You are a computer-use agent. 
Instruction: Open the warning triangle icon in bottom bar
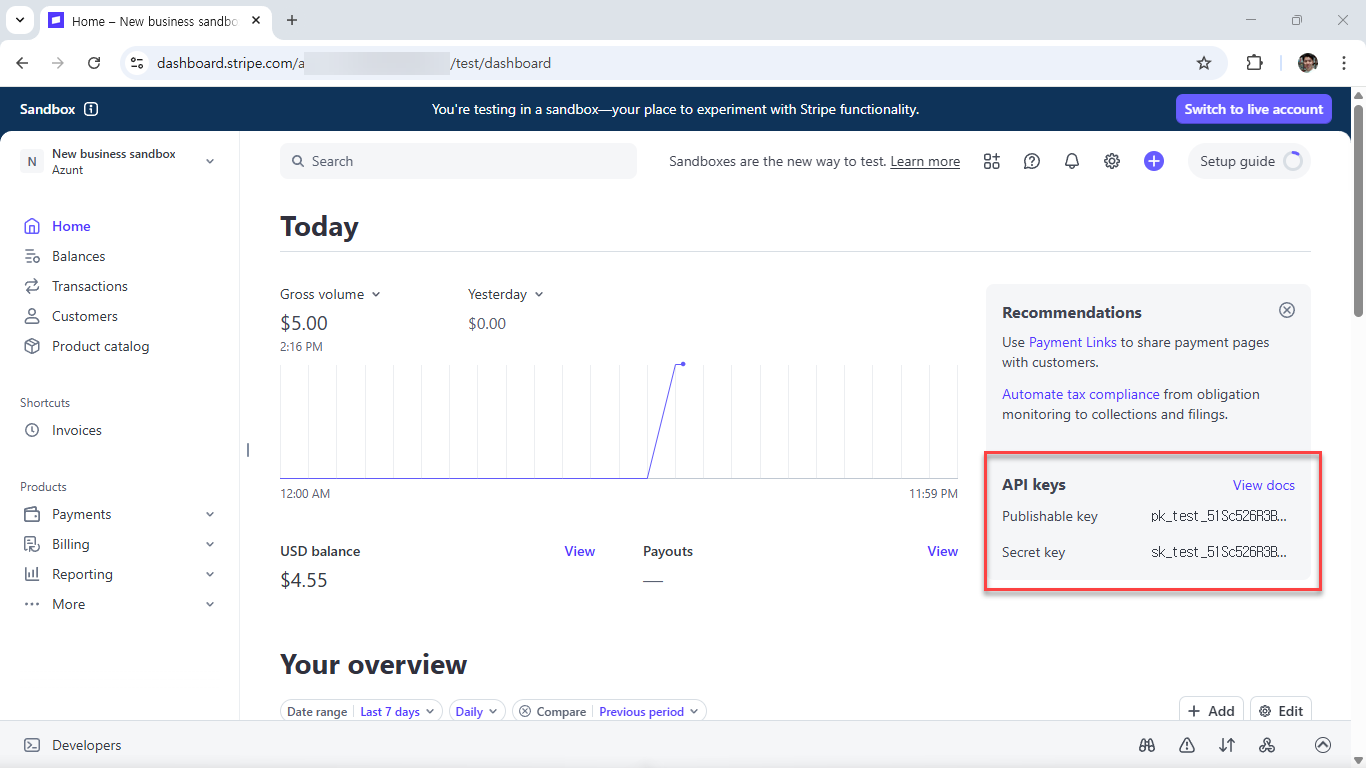tap(1187, 745)
